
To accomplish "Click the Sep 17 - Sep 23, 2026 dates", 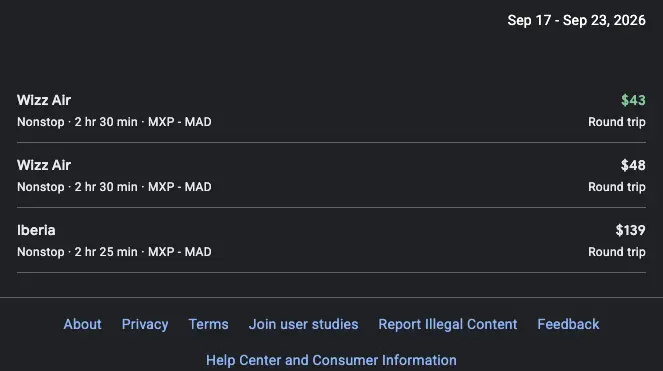I will tap(576, 20).
